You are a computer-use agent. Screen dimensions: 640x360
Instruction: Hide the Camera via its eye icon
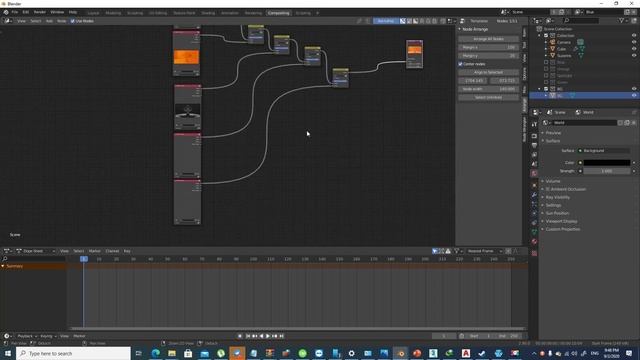point(634,42)
